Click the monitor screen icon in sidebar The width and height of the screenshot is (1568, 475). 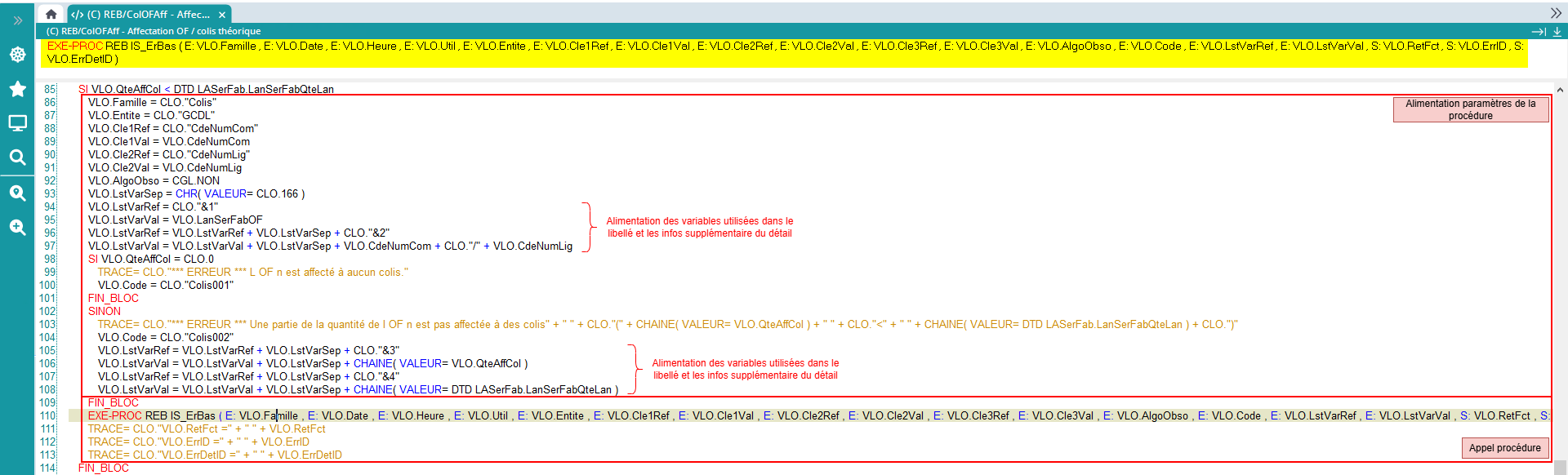pos(17,123)
